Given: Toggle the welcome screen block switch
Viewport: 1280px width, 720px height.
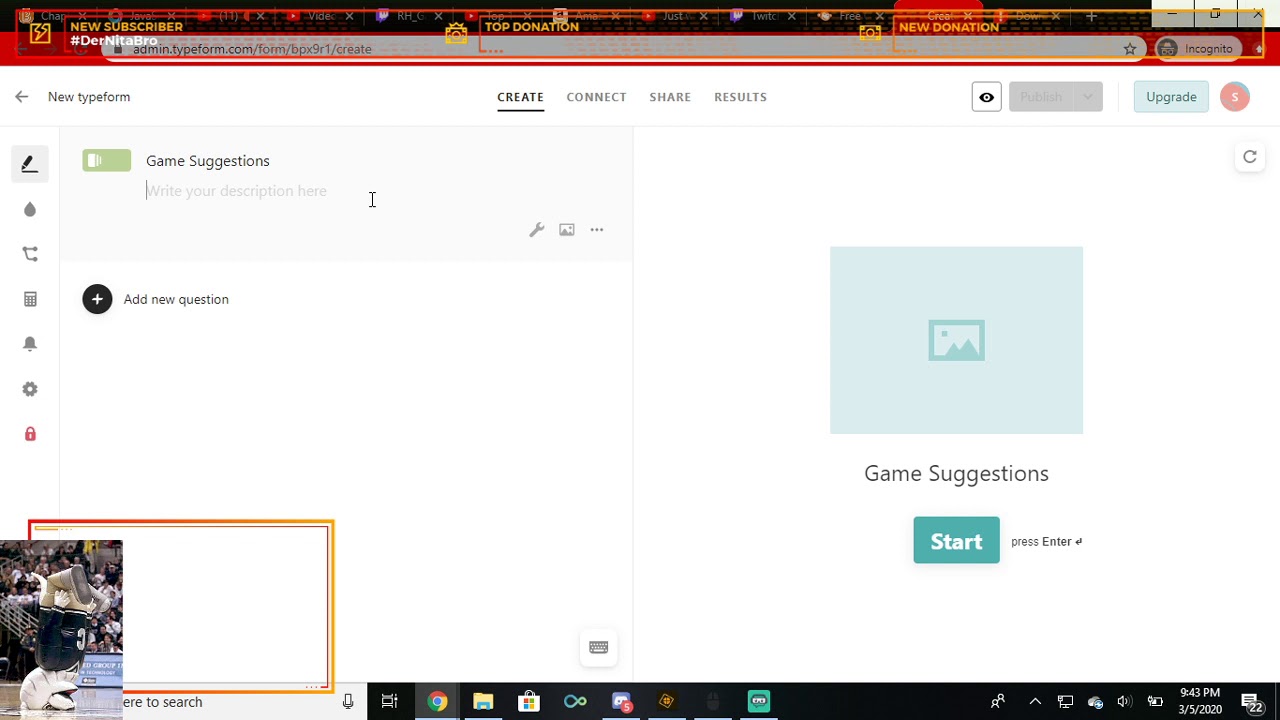Looking at the screenshot, I should tap(107, 160).
